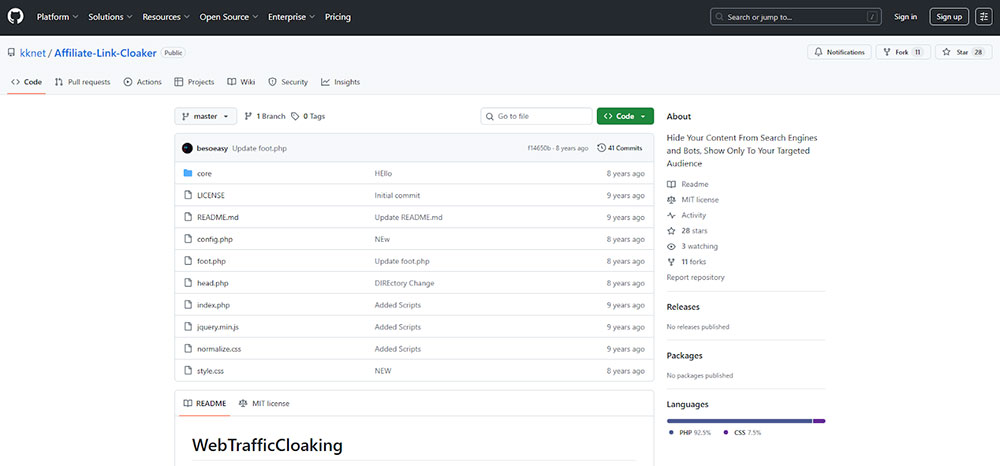Screen dimensions: 1000x466
Task: Switch to the Security tab
Action: [x=288, y=82]
